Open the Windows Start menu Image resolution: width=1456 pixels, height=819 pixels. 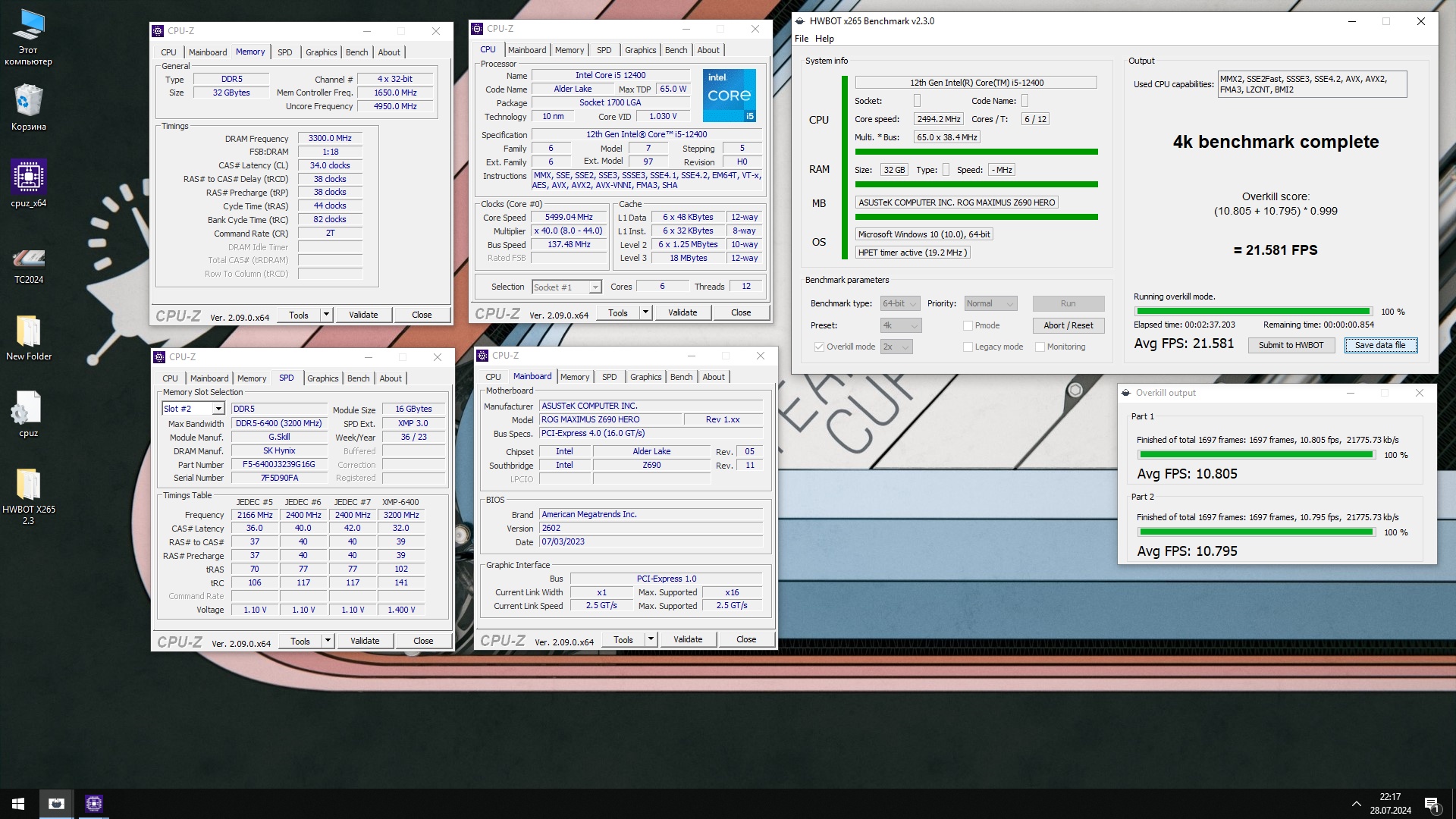tap(18, 804)
